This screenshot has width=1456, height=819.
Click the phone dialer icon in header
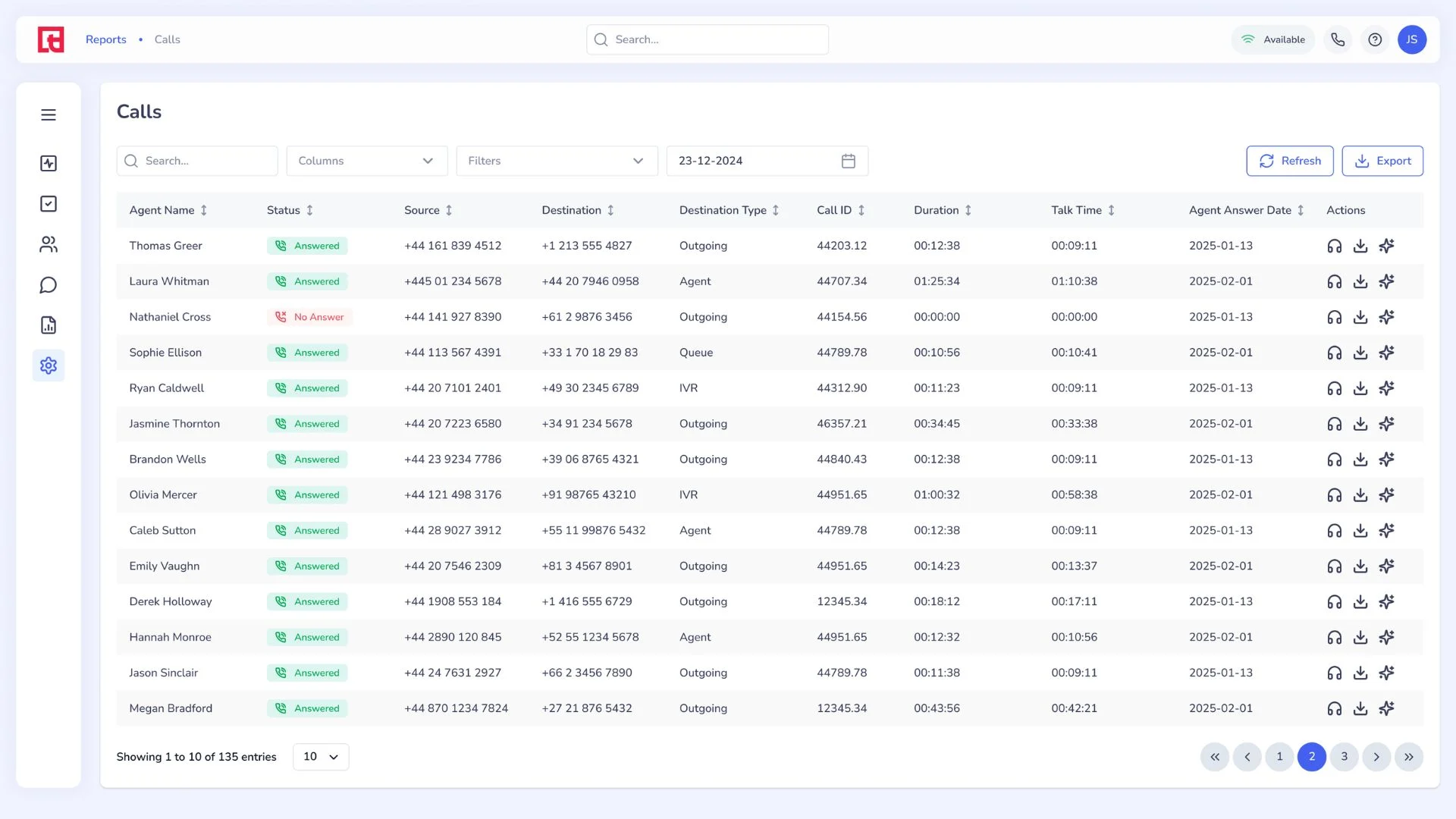pos(1338,39)
